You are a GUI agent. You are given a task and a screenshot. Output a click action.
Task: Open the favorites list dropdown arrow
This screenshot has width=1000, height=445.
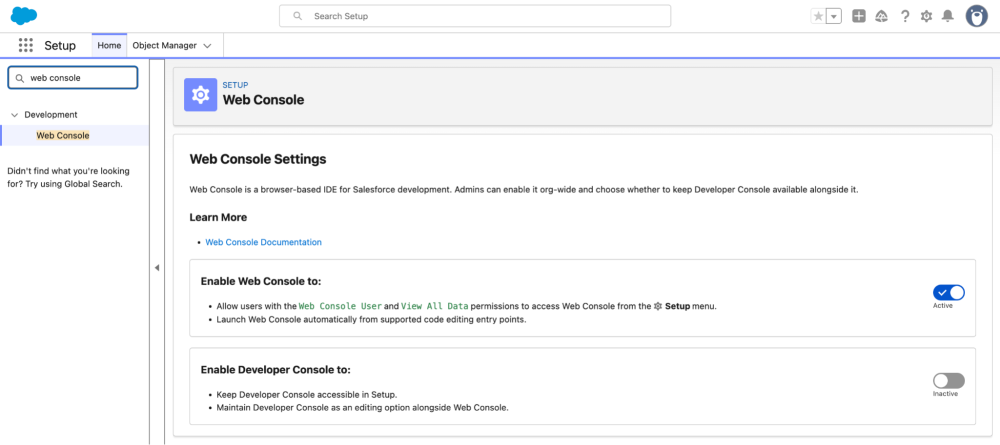click(834, 17)
